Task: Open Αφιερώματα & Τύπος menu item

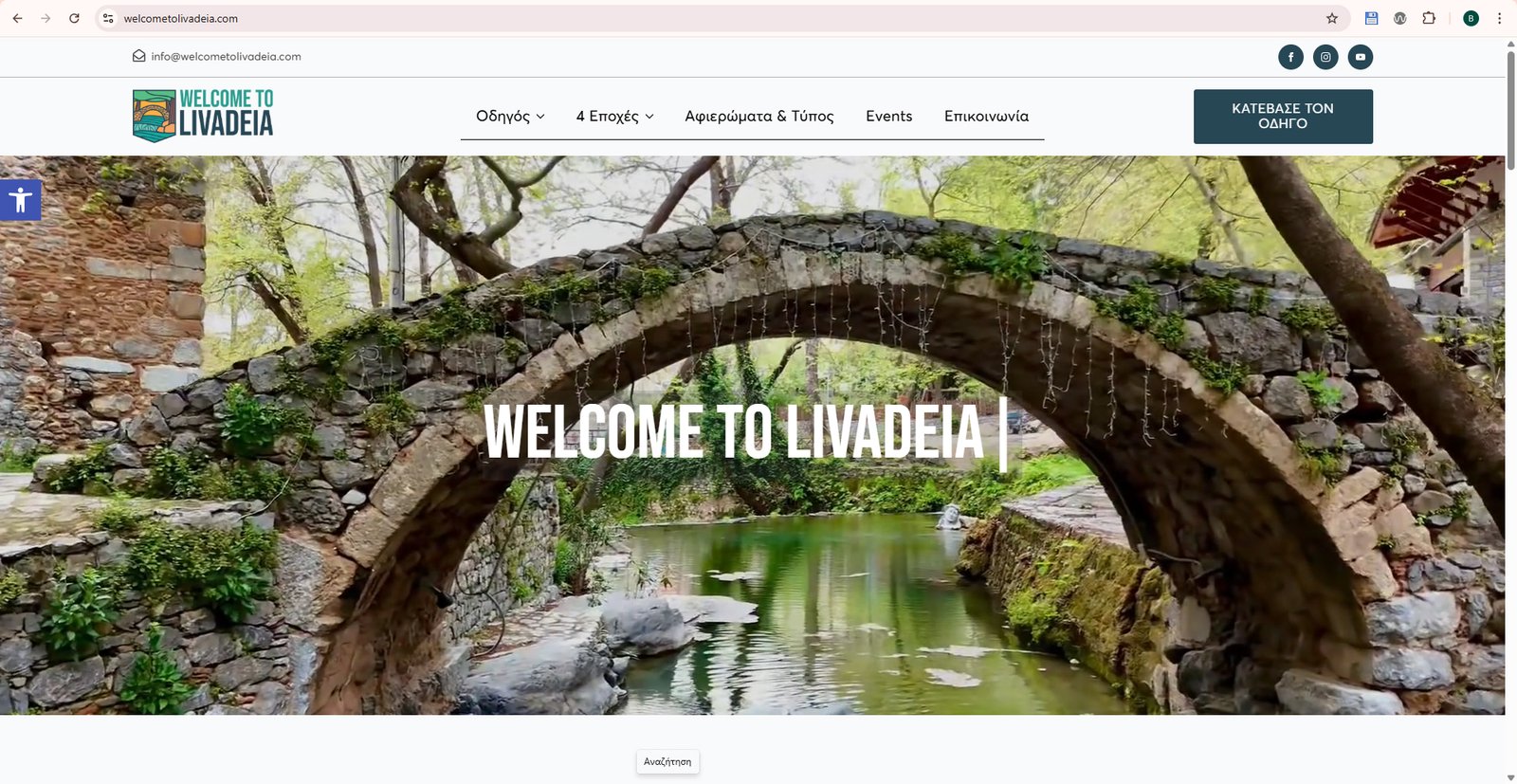Action: coord(759,116)
